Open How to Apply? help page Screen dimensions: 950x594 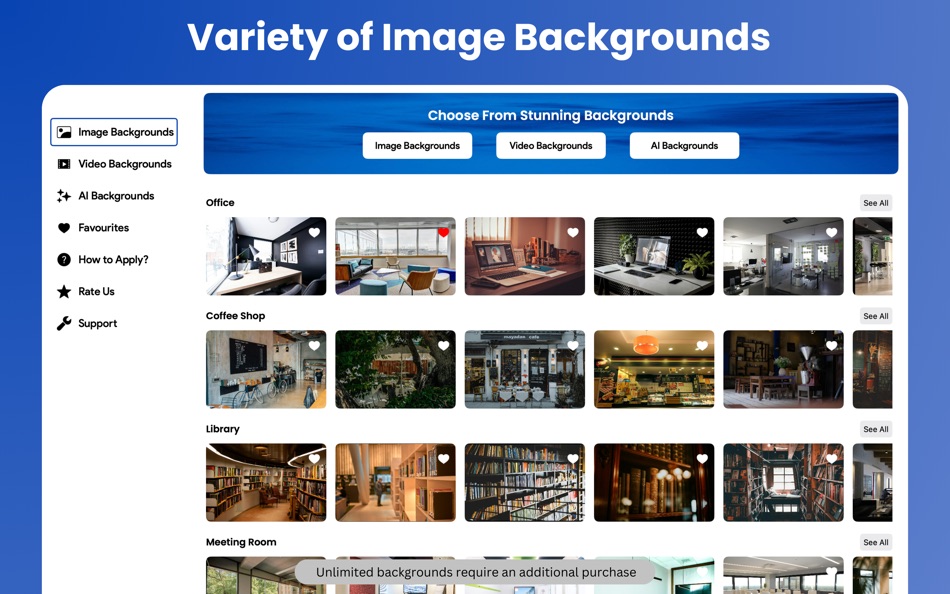tap(114, 259)
